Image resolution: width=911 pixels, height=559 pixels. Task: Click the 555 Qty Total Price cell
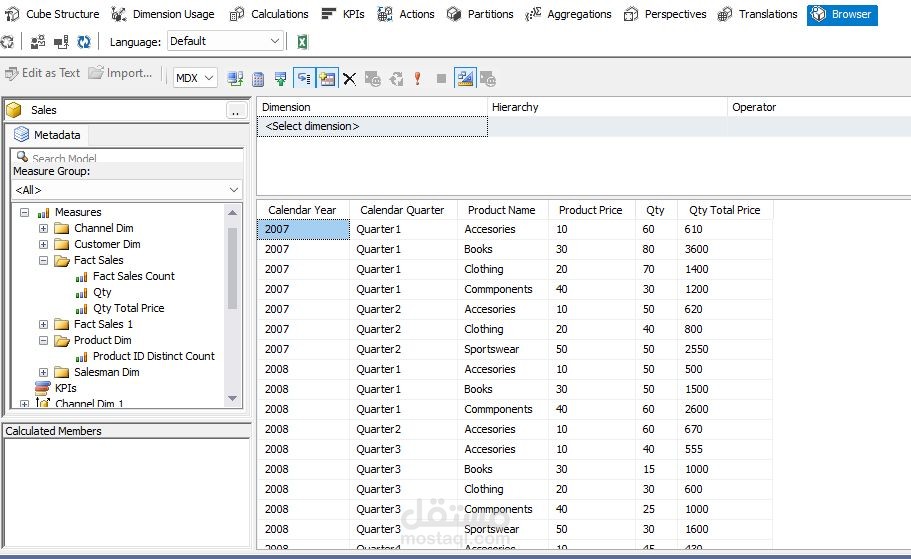point(725,449)
